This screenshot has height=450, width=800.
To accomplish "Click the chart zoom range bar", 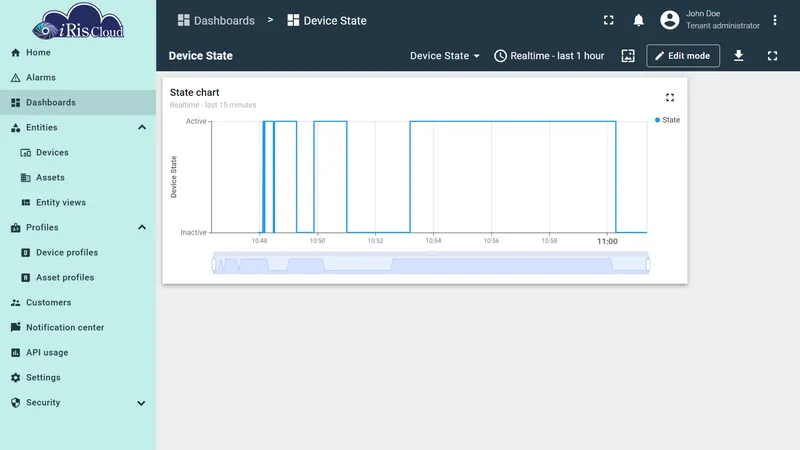I will click(x=431, y=263).
